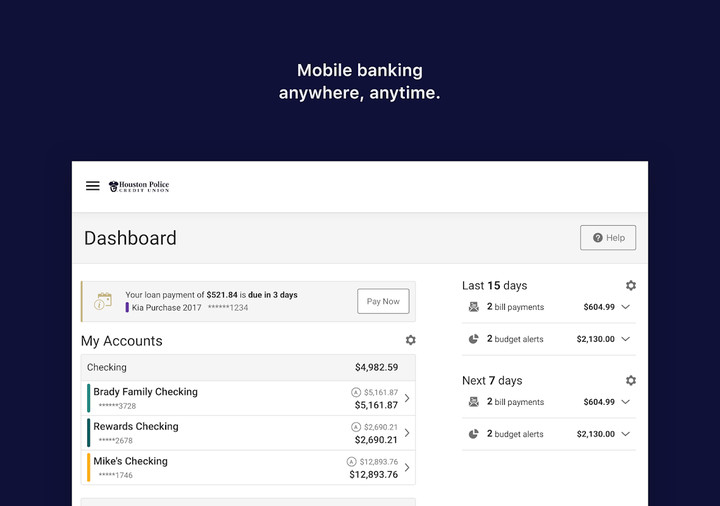Screen dimensions: 720x506
Task: Click the Checking total $4,982.59
Action: point(377,367)
